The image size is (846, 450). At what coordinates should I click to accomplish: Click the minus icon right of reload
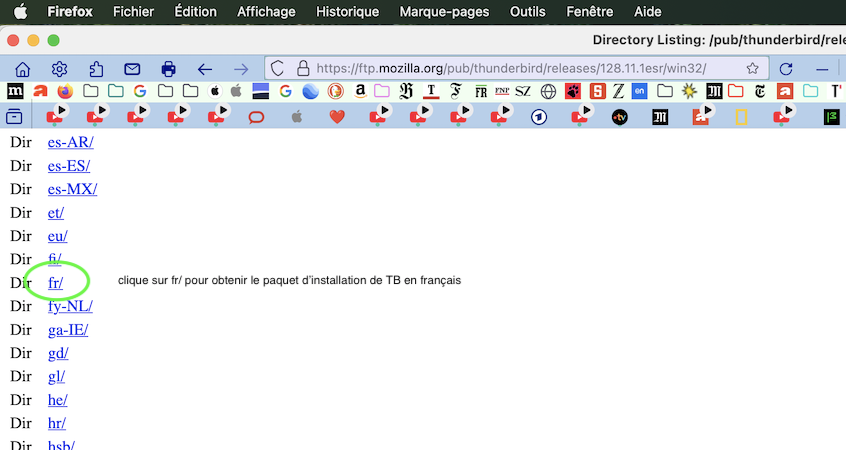[822, 70]
